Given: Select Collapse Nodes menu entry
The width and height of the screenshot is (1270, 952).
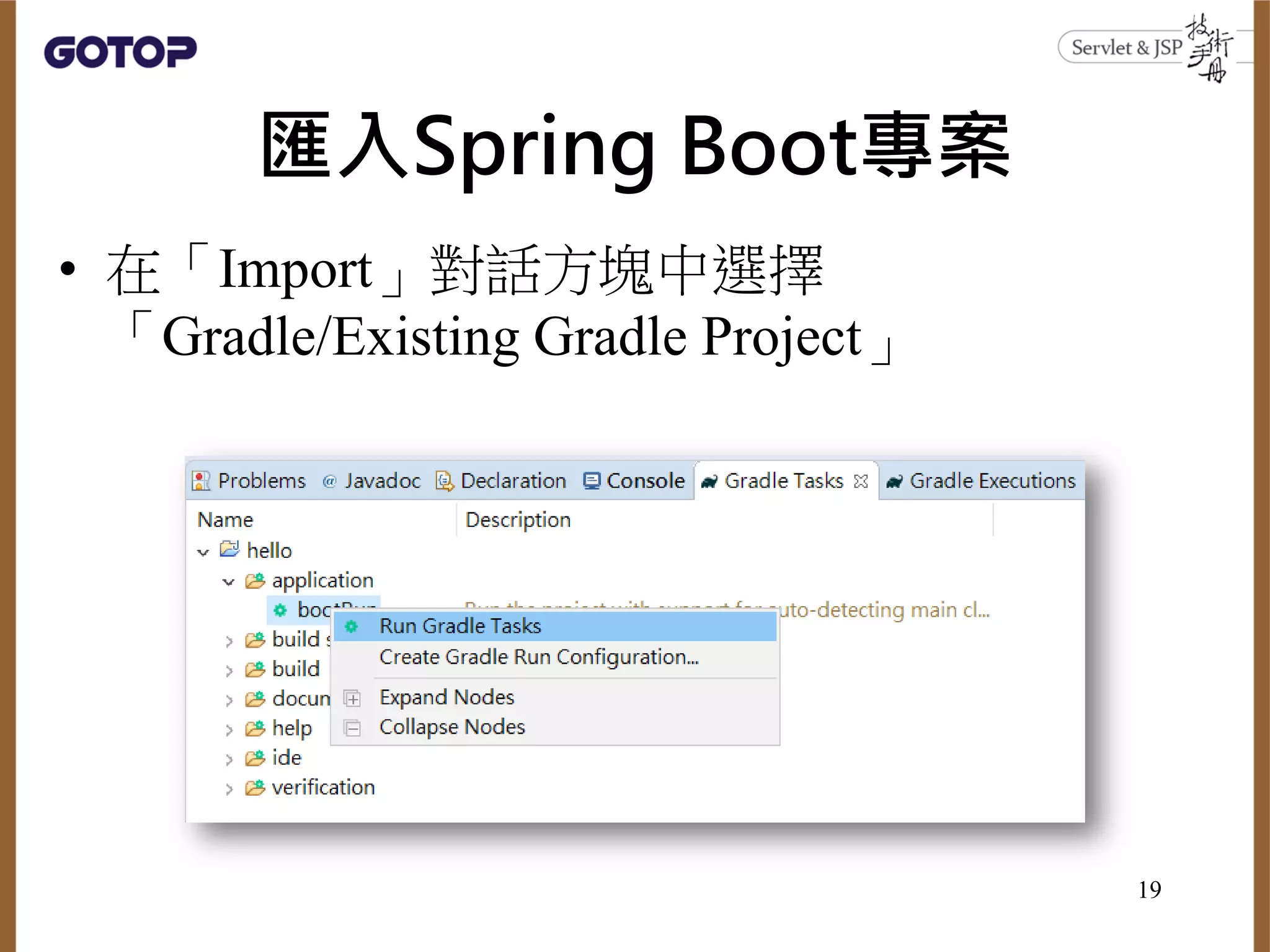Looking at the screenshot, I should tap(555, 727).
